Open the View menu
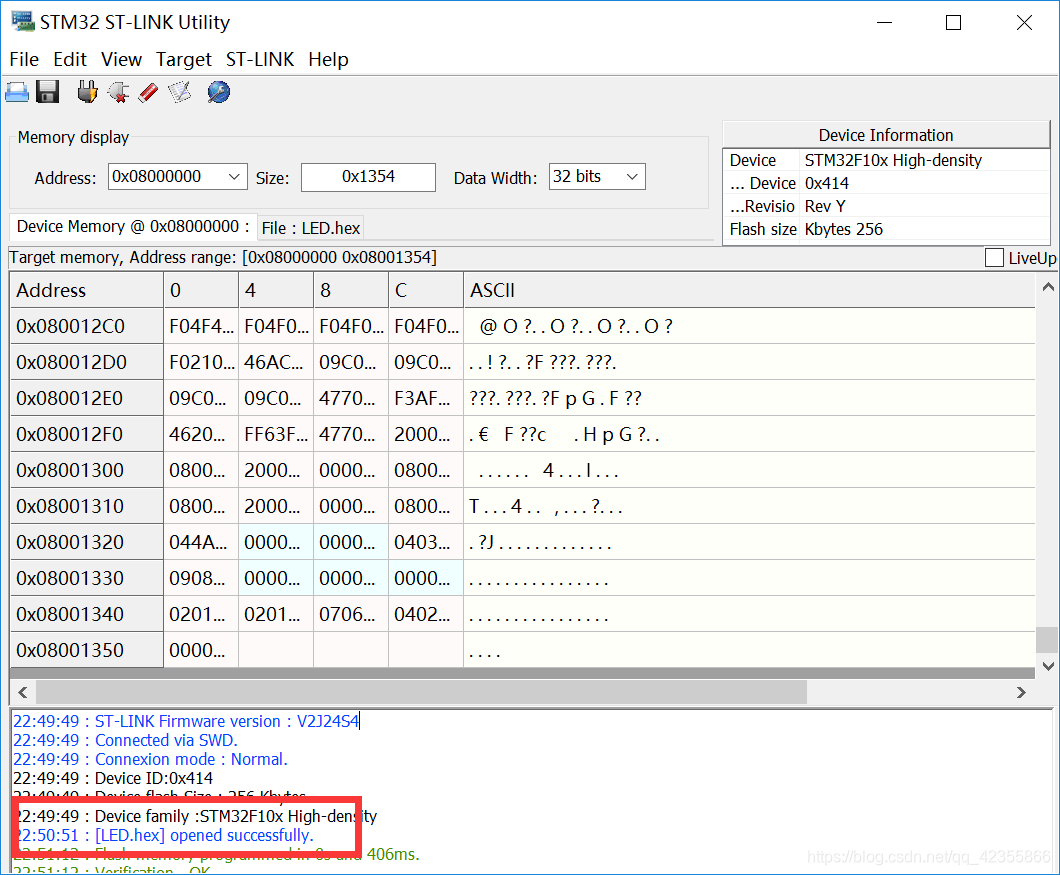The width and height of the screenshot is (1060, 875). (x=122, y=60)
